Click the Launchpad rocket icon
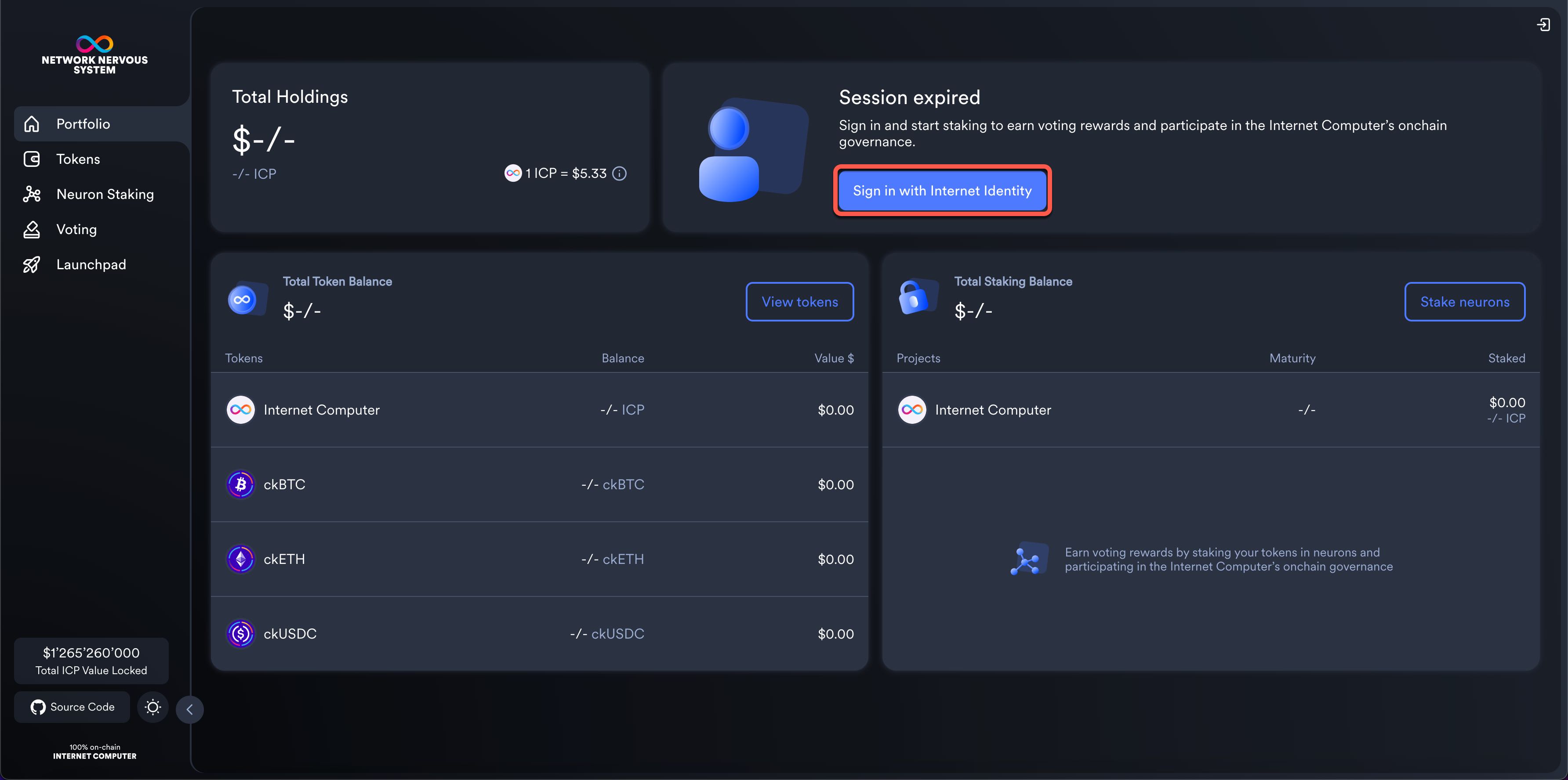 point(32,264)
